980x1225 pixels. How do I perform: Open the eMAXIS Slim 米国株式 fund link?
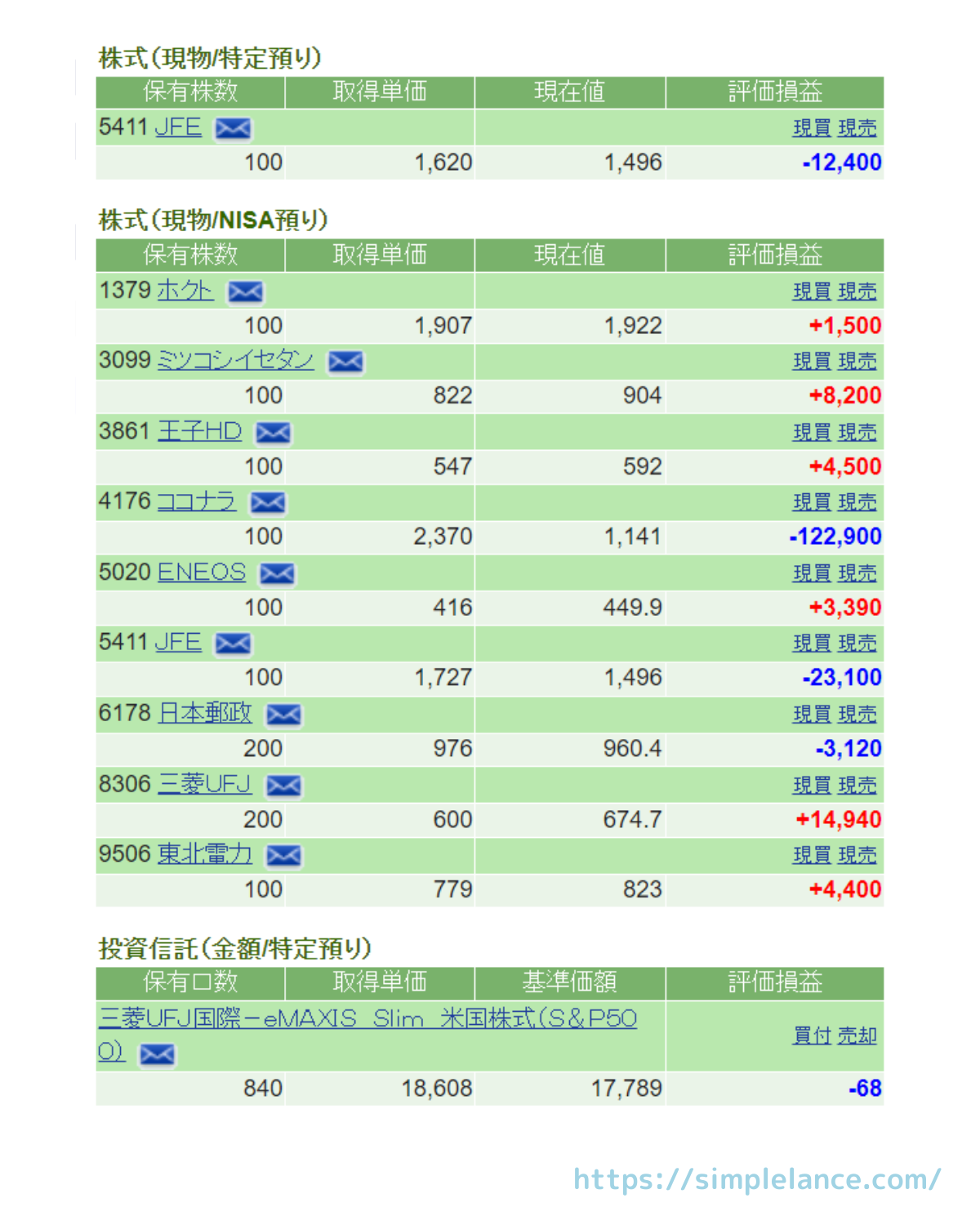[x=367, y=1018]
